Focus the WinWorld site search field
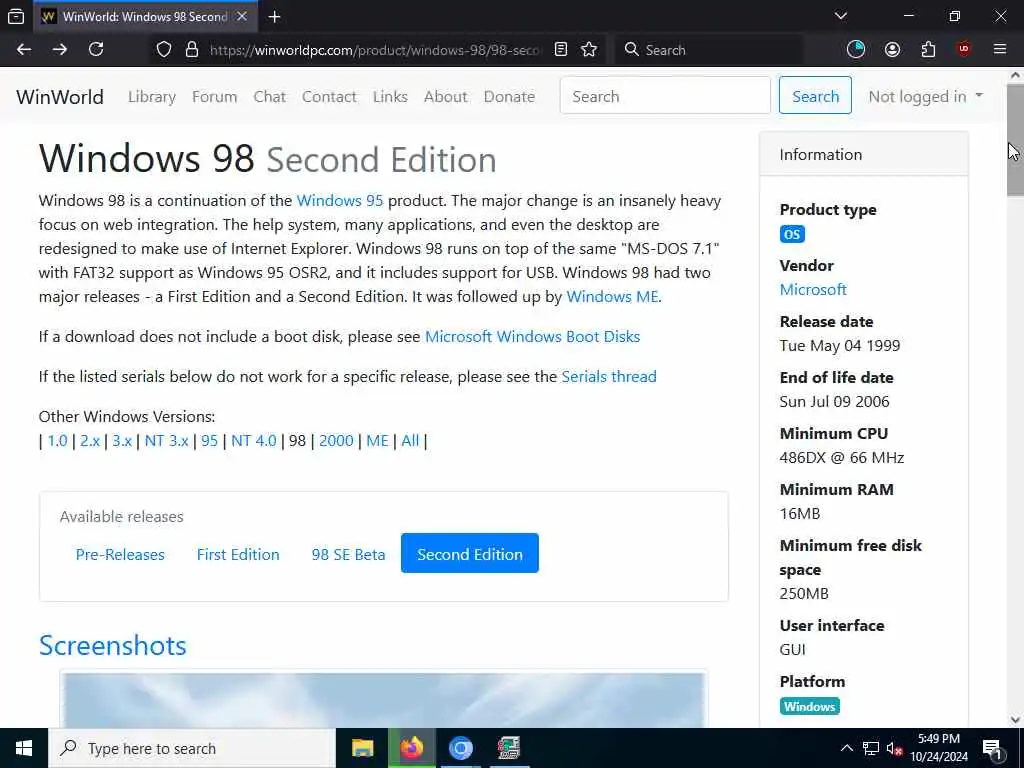The width and height of the screenshot is (1024, 768). pos(665,96)
